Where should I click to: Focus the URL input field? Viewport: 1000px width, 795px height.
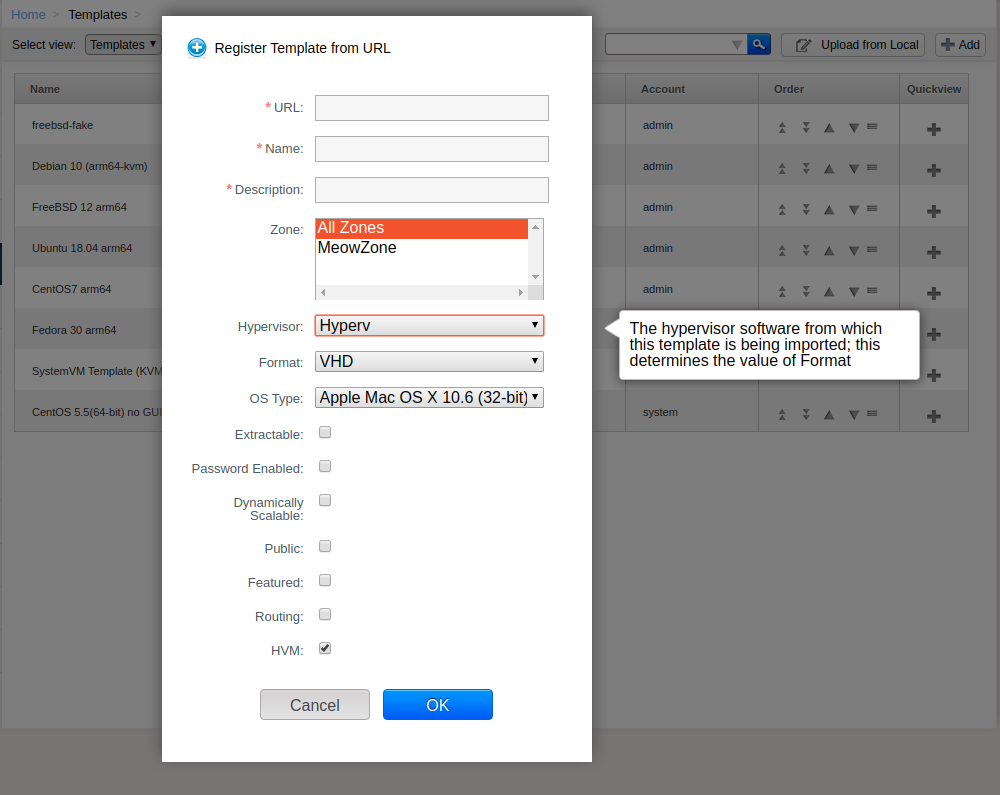[x=432, y=108]
